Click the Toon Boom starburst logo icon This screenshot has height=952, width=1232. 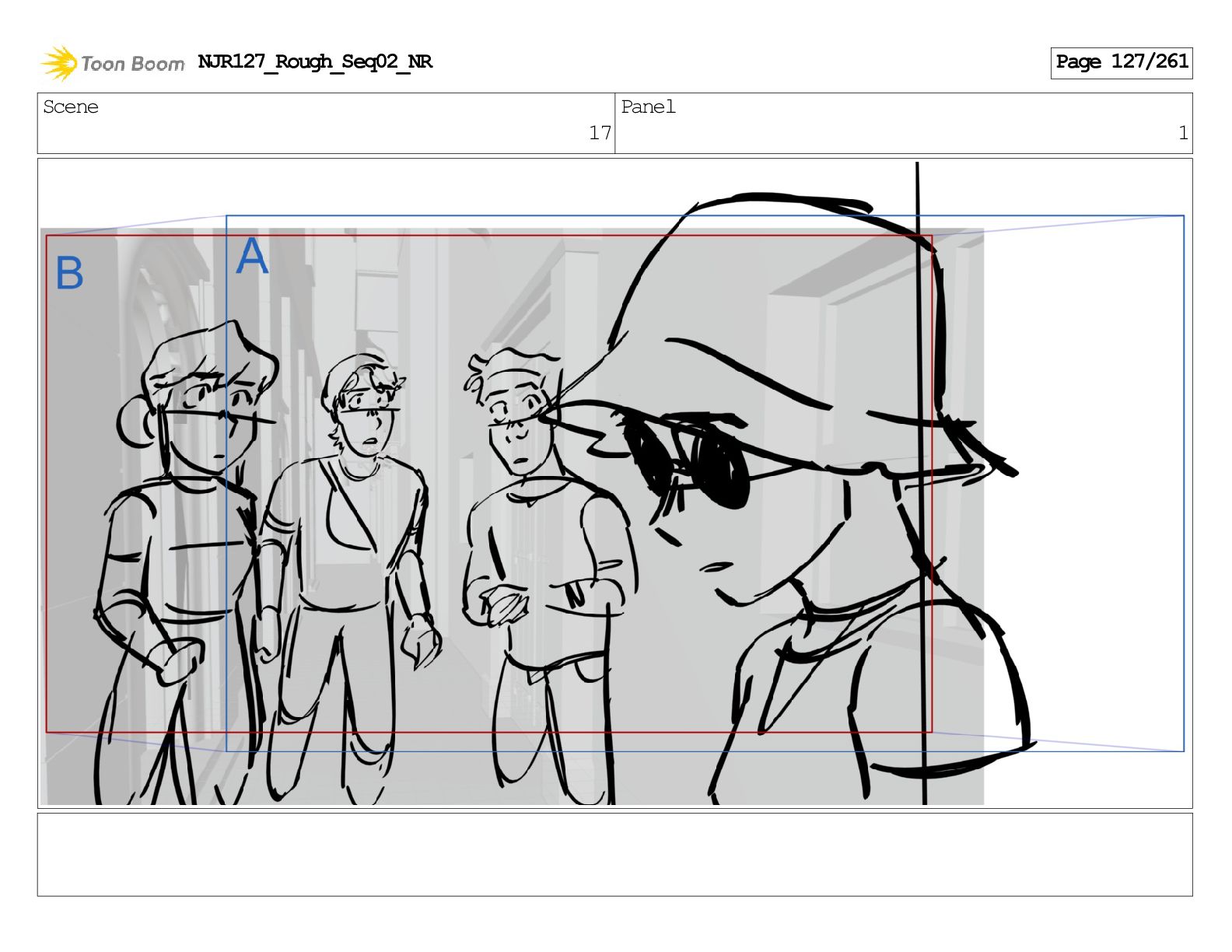click(58, 63)
